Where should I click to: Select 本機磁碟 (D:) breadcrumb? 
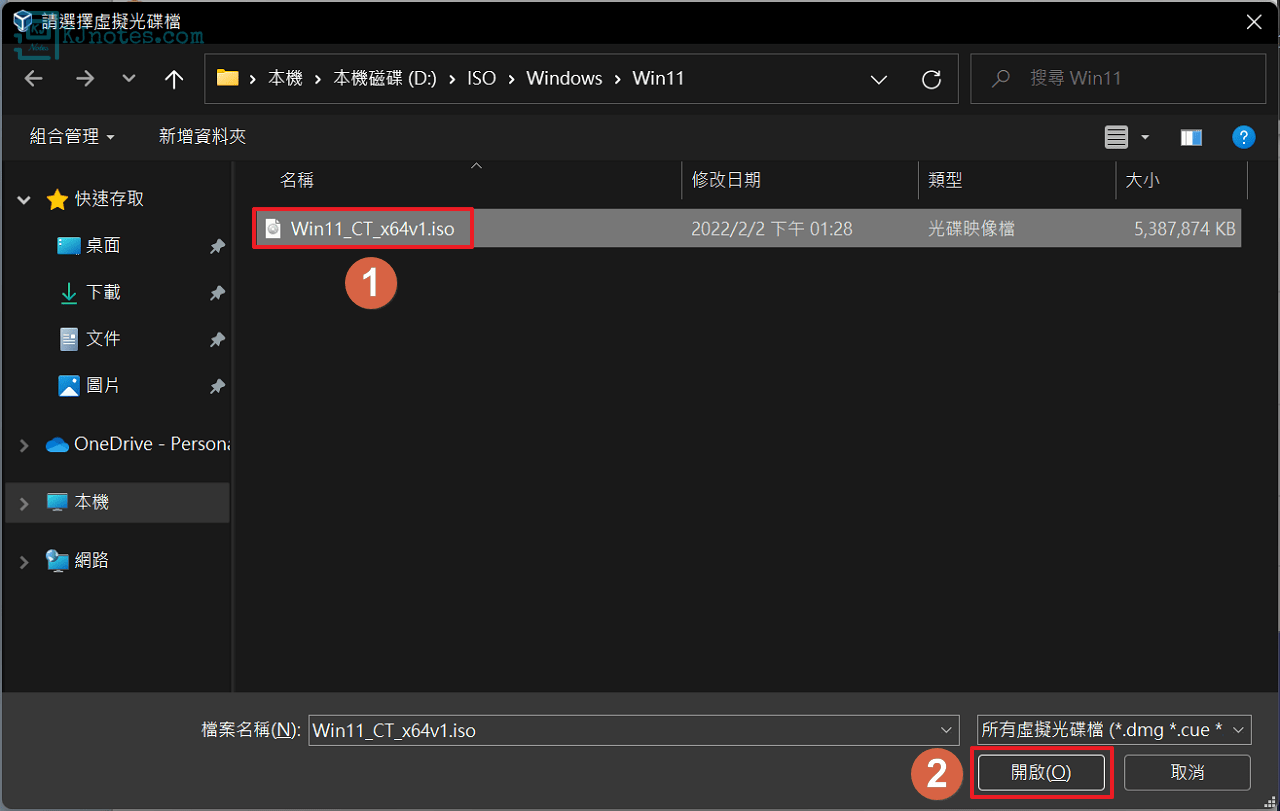click(x=385, y=78)
